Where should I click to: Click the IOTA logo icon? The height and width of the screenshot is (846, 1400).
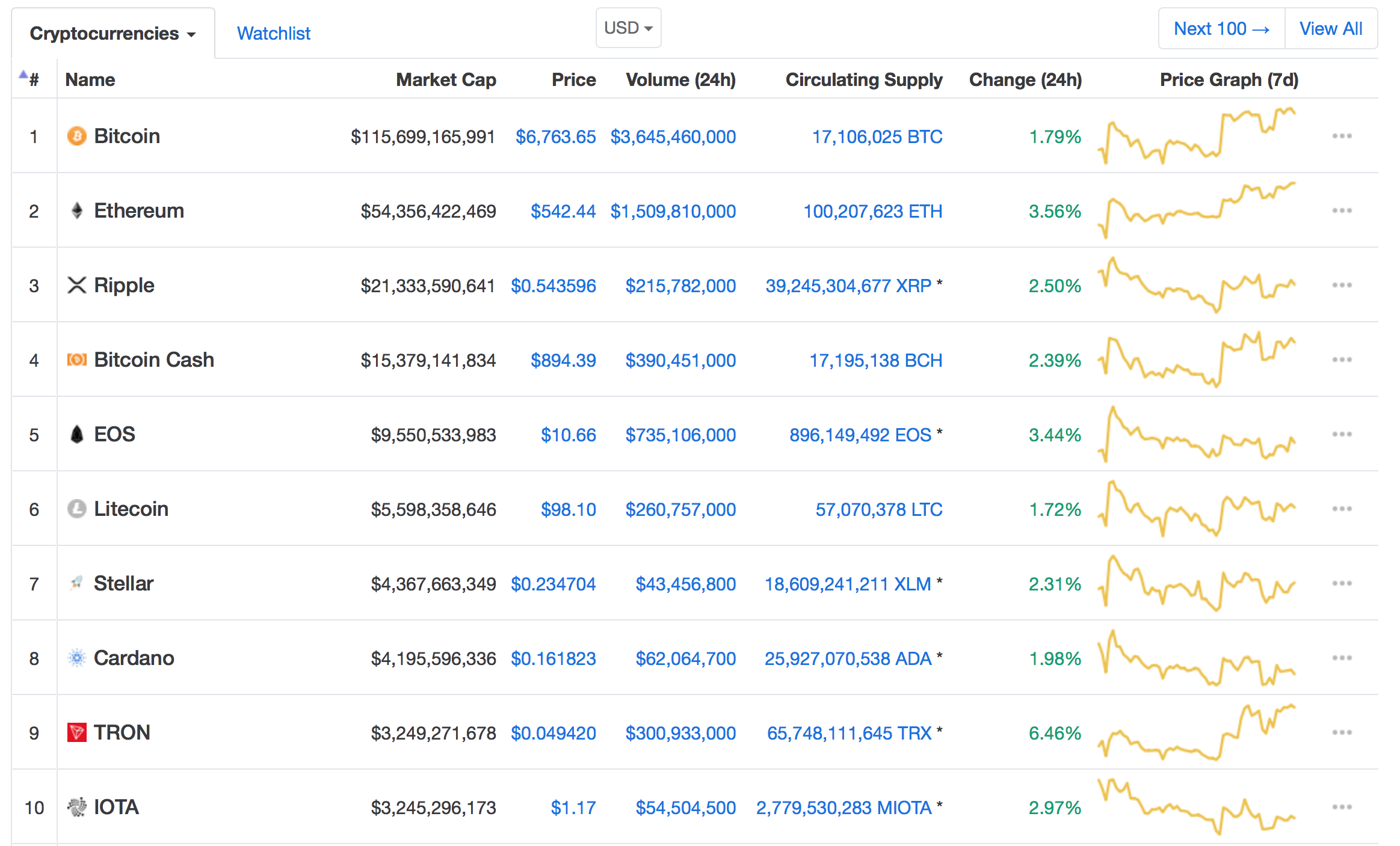click(x=76, y=807)
